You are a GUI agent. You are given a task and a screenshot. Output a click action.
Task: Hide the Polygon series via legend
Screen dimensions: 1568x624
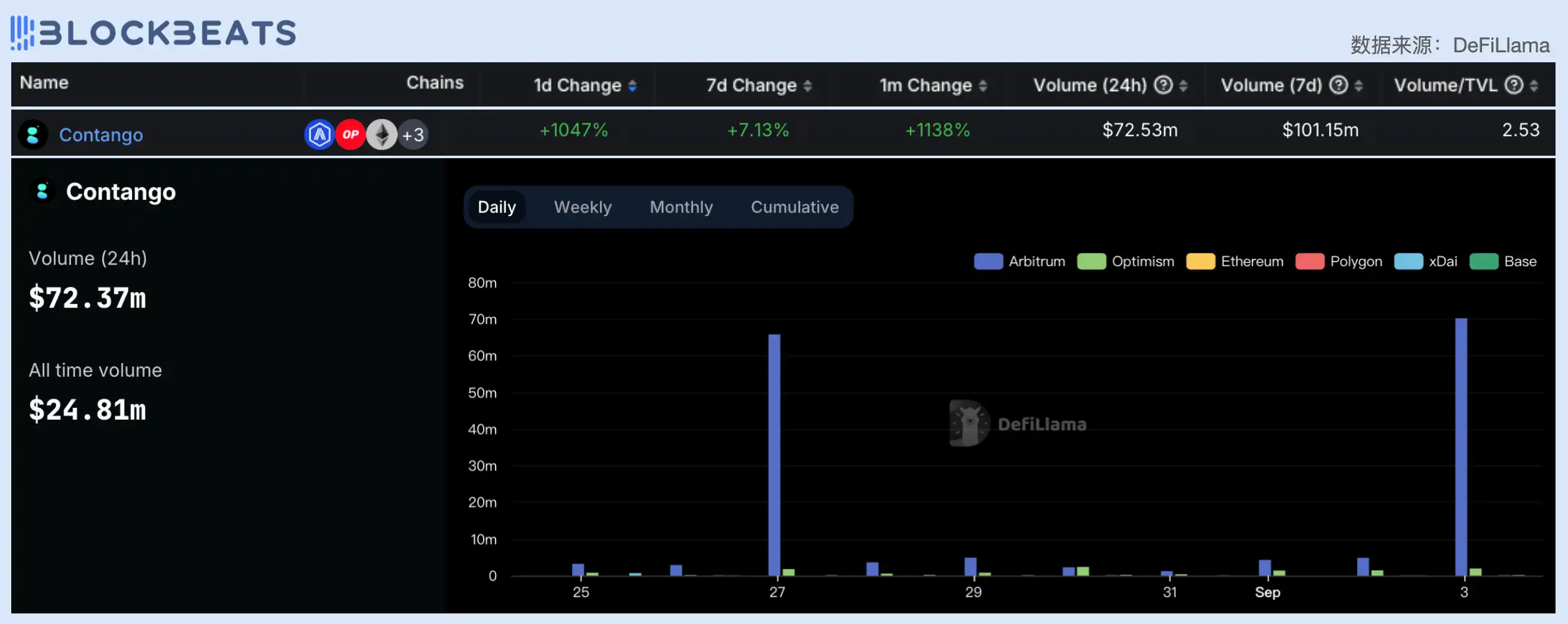coord(1339,262)
